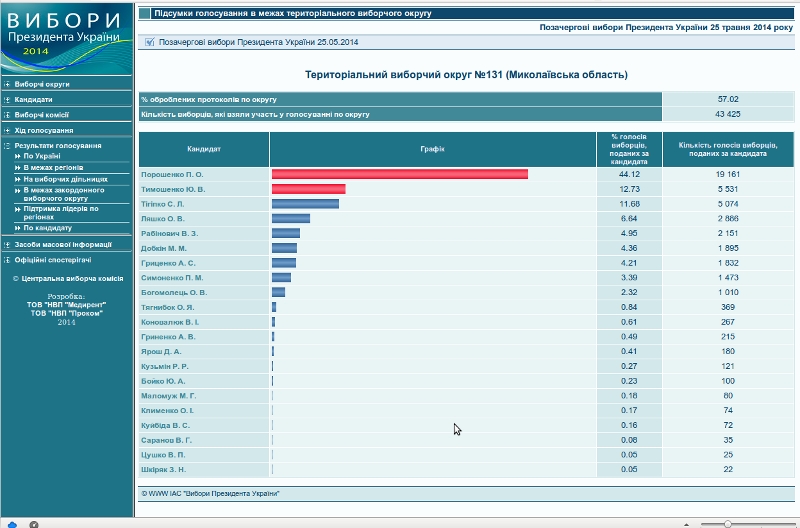This screenshot has height=528, width=800.
Task: Open Виборчі округи menu item
Action: coord(42,84)
